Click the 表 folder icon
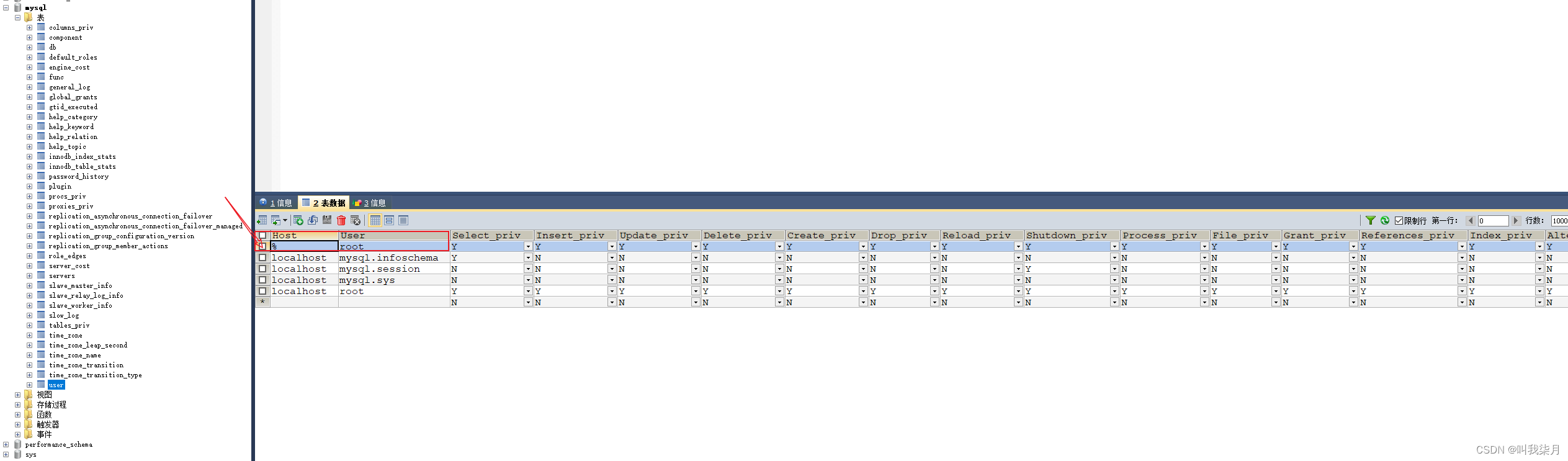The height and width of the screenshot is (461, 1568). pyautogui.click(x=28, y=17)
